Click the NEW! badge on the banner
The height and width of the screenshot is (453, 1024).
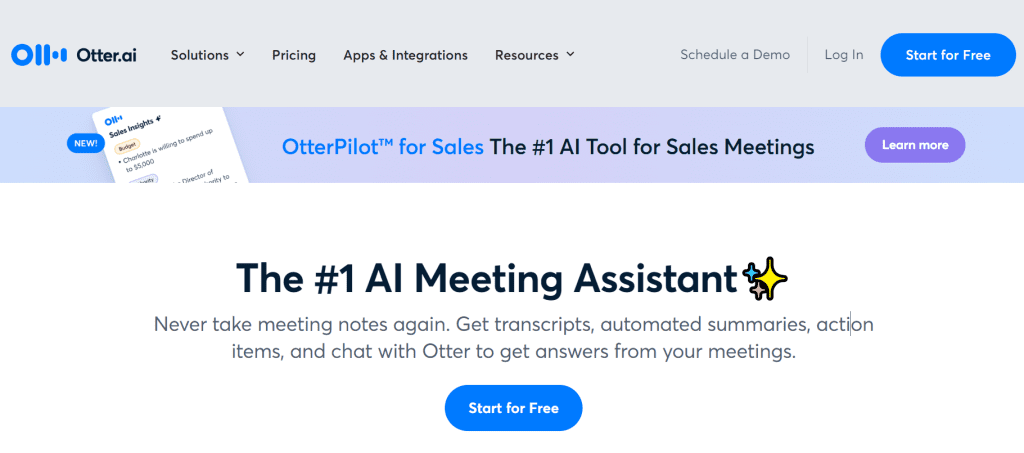(x=85, y=143)
